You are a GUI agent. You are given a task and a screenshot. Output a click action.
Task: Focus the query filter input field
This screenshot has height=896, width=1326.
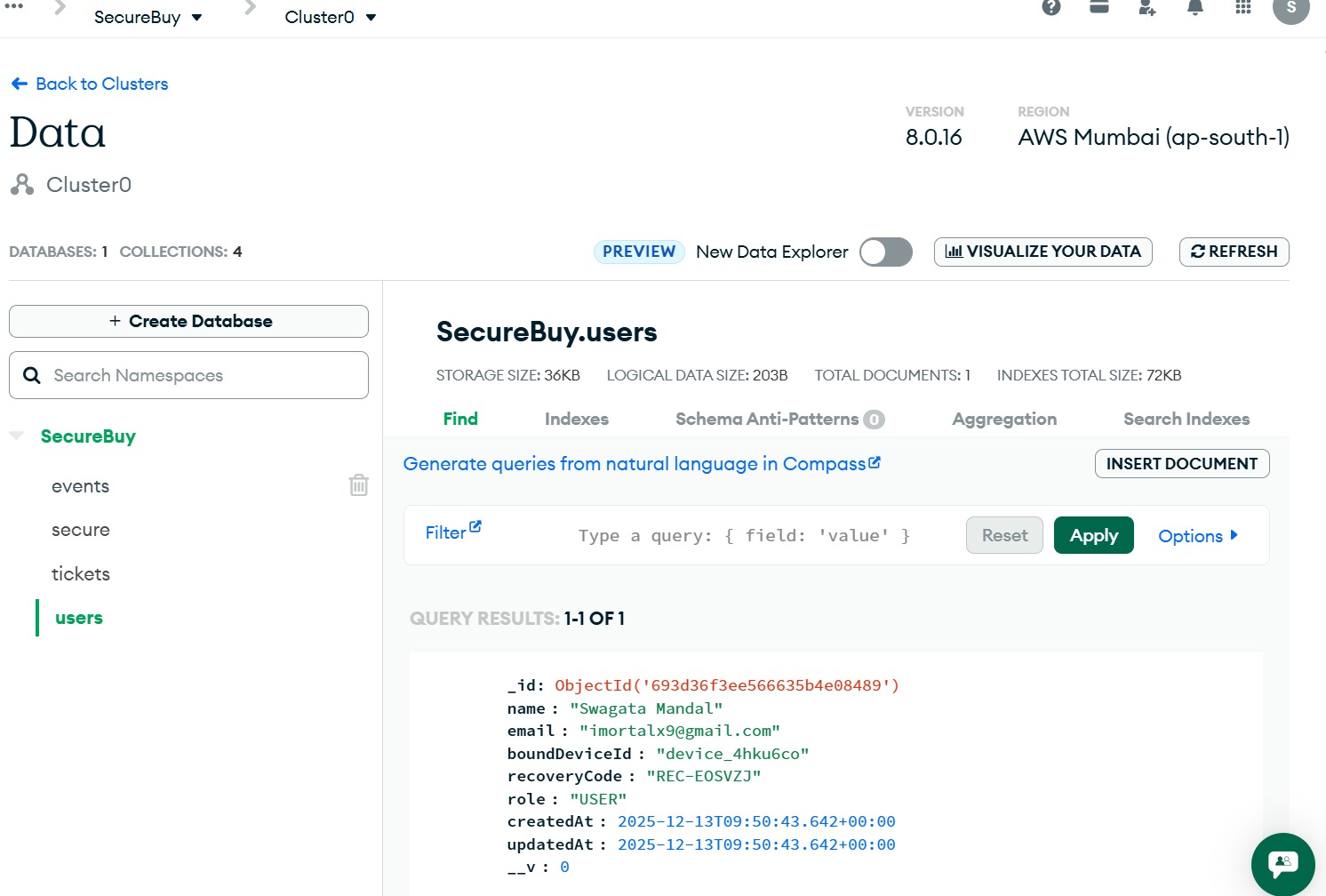click(x=744, y=535)
